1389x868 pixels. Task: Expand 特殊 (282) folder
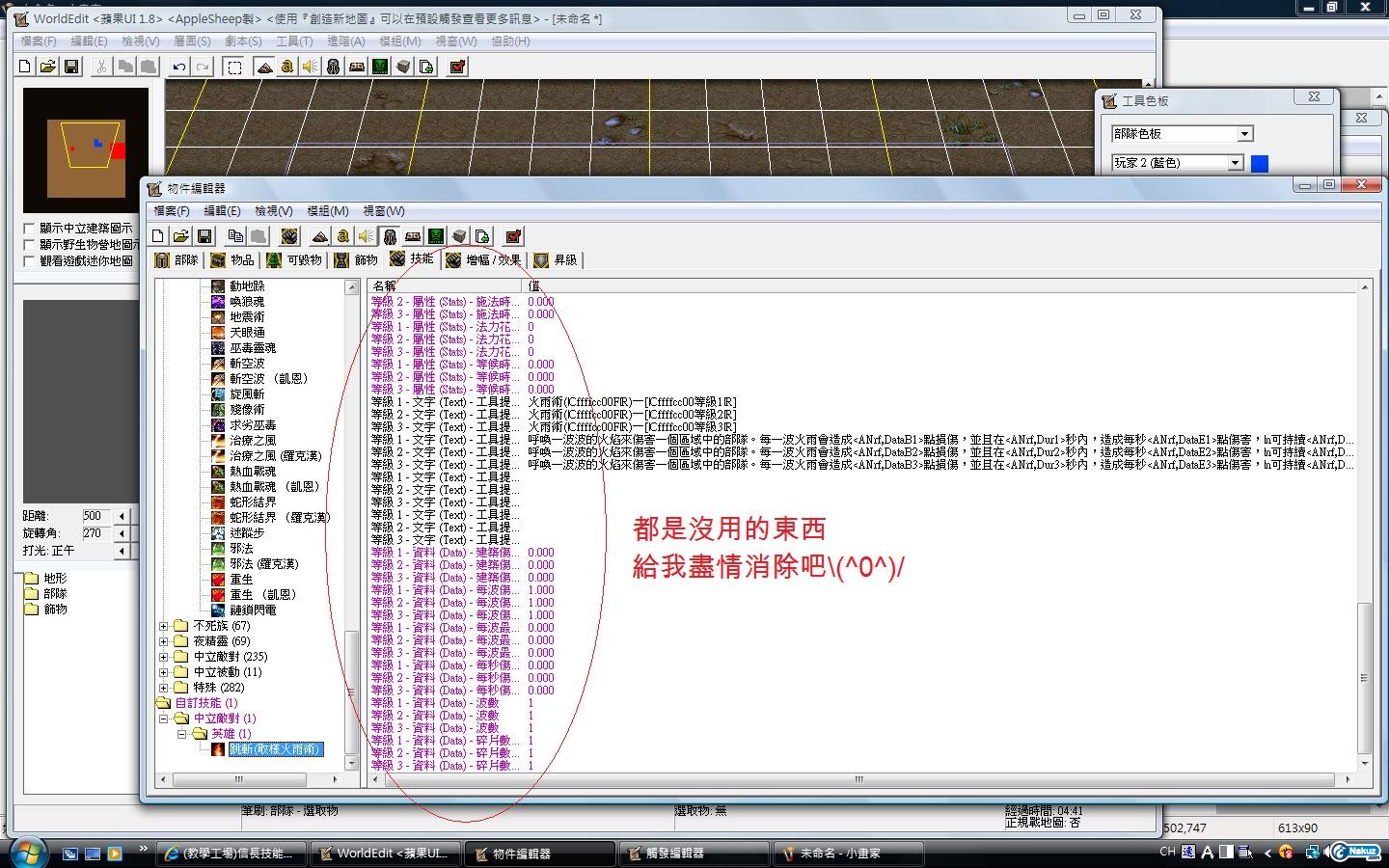pyautogui.click(x=164, y=688)
